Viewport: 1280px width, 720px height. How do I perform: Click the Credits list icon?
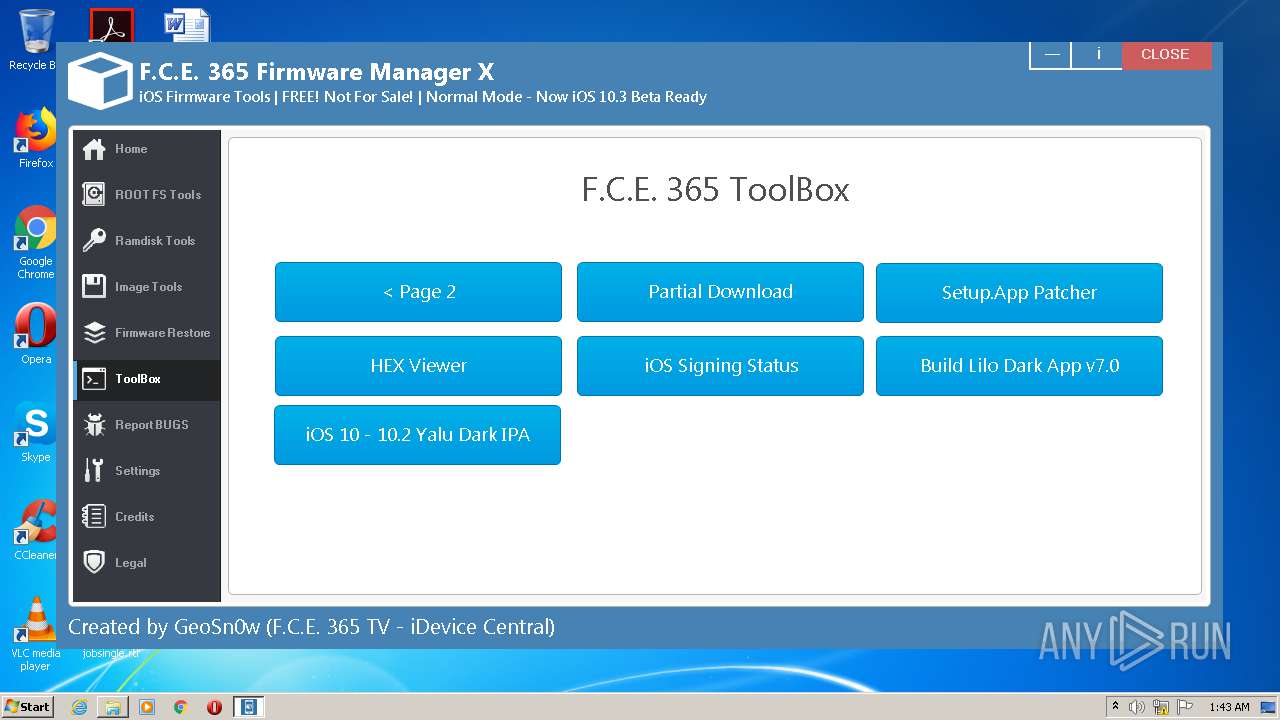tap(94, 517)
